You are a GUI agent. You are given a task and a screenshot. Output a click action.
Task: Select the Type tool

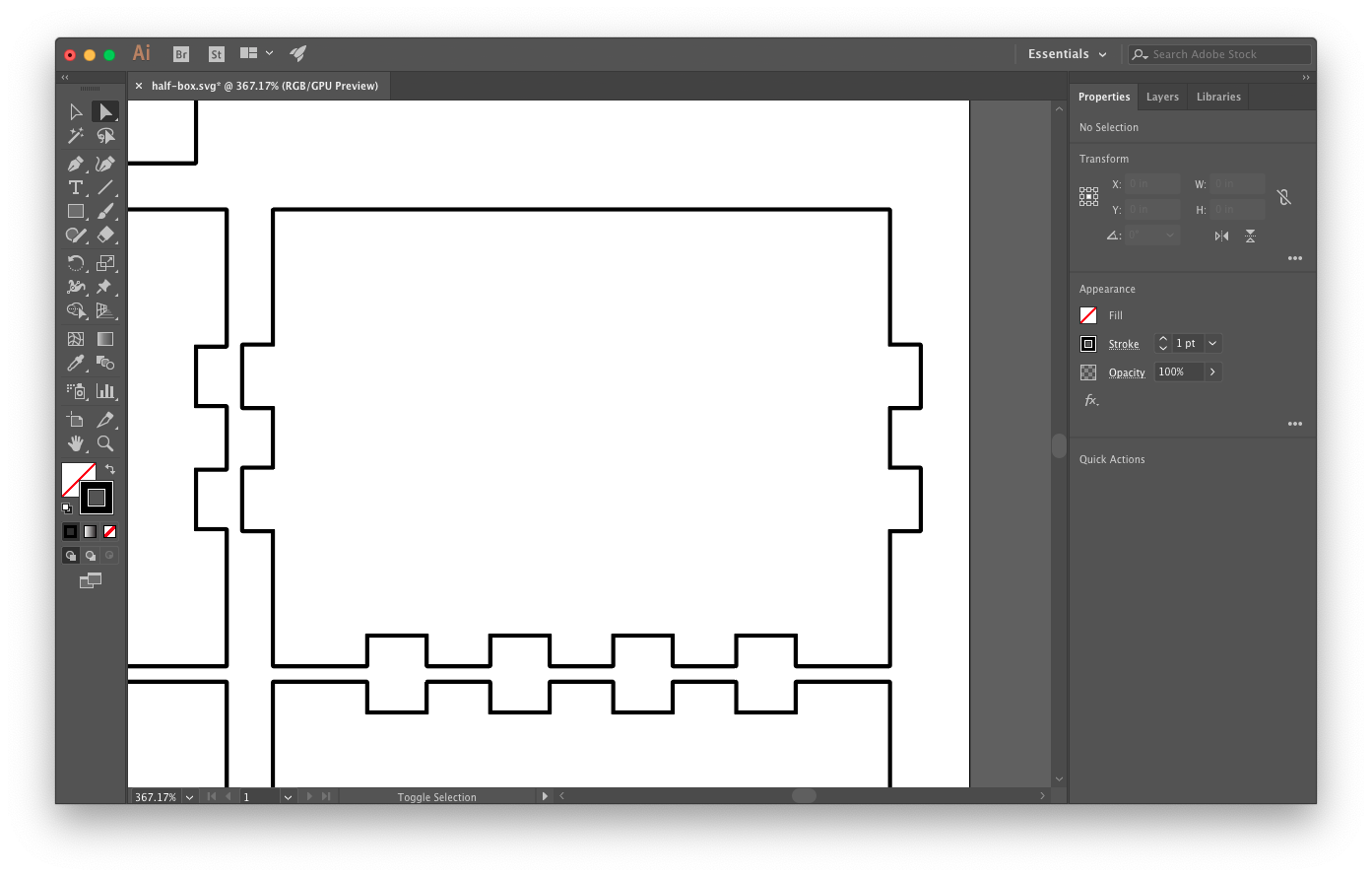point(76,187)
